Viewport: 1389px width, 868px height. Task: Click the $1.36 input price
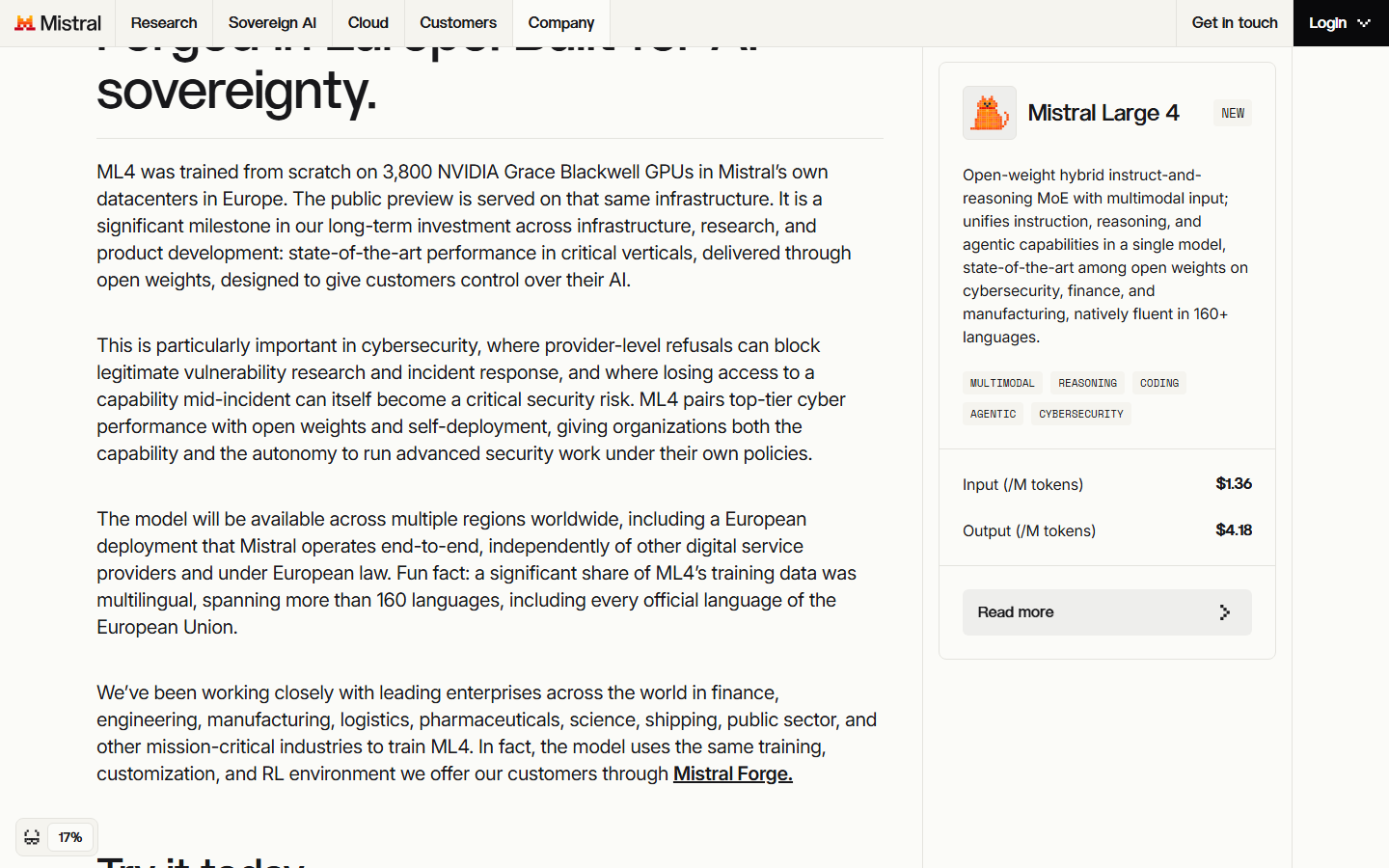coord(1234,483)
